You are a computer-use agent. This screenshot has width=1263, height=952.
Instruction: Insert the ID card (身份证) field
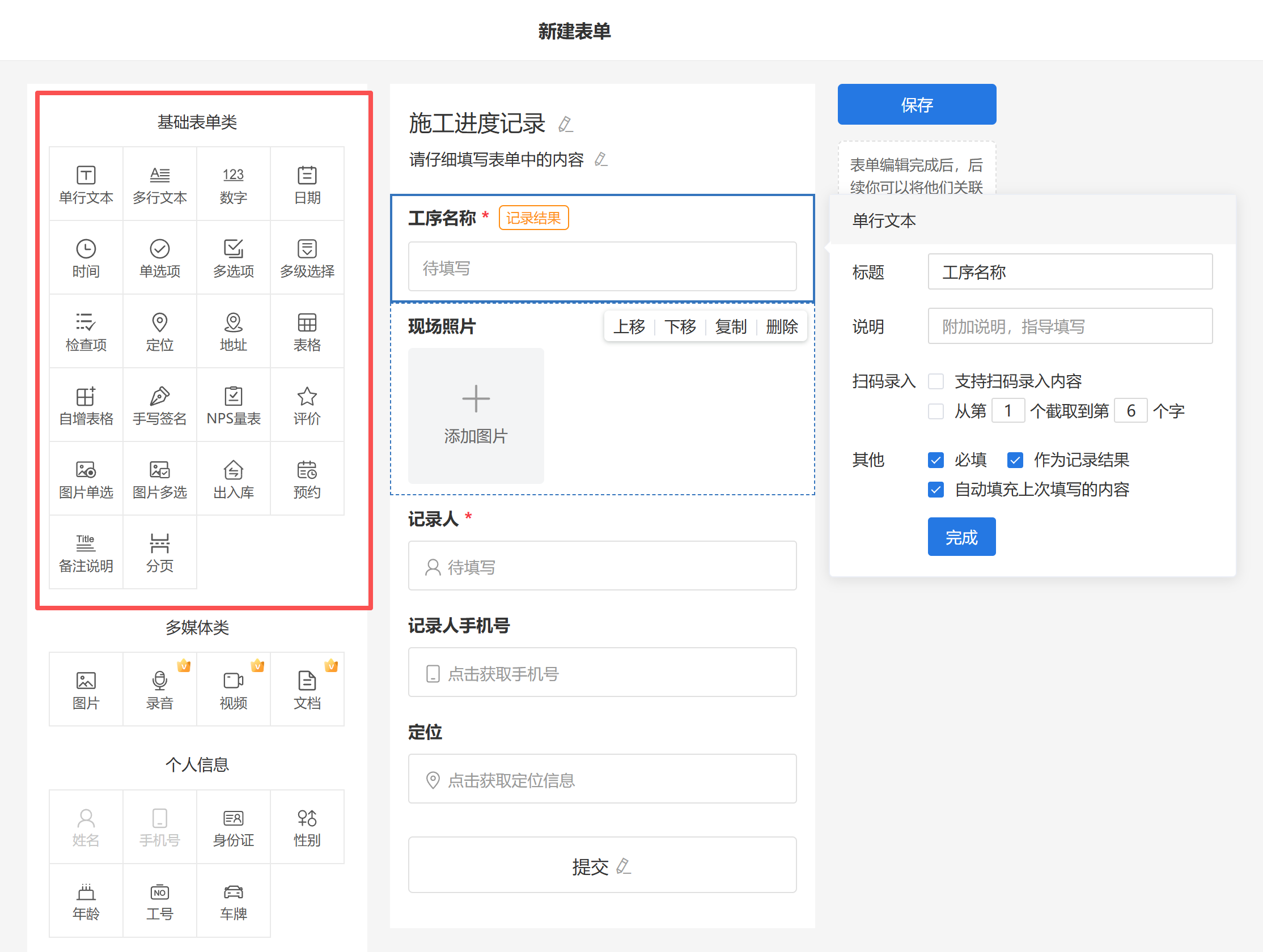(x=233, y=827)
